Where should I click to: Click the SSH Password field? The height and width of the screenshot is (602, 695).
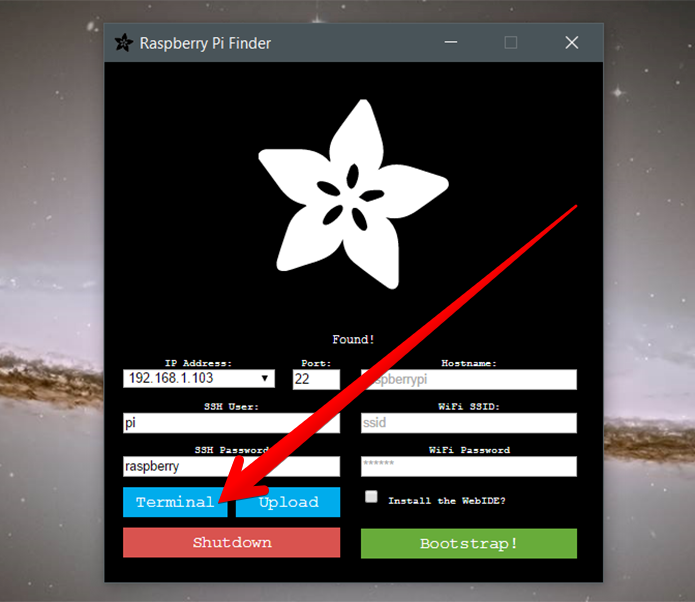(231, 466)
